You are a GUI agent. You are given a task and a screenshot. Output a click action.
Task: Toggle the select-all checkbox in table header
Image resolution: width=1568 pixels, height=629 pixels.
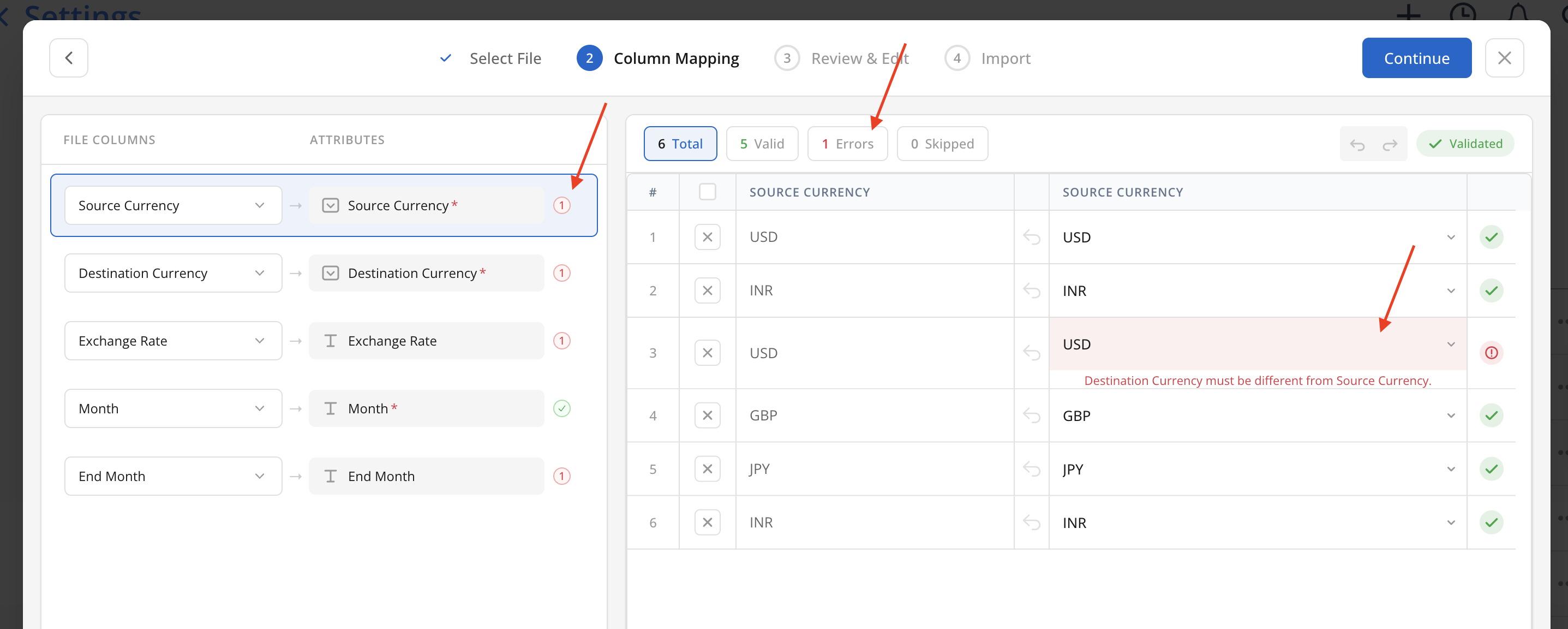(707, 192)
